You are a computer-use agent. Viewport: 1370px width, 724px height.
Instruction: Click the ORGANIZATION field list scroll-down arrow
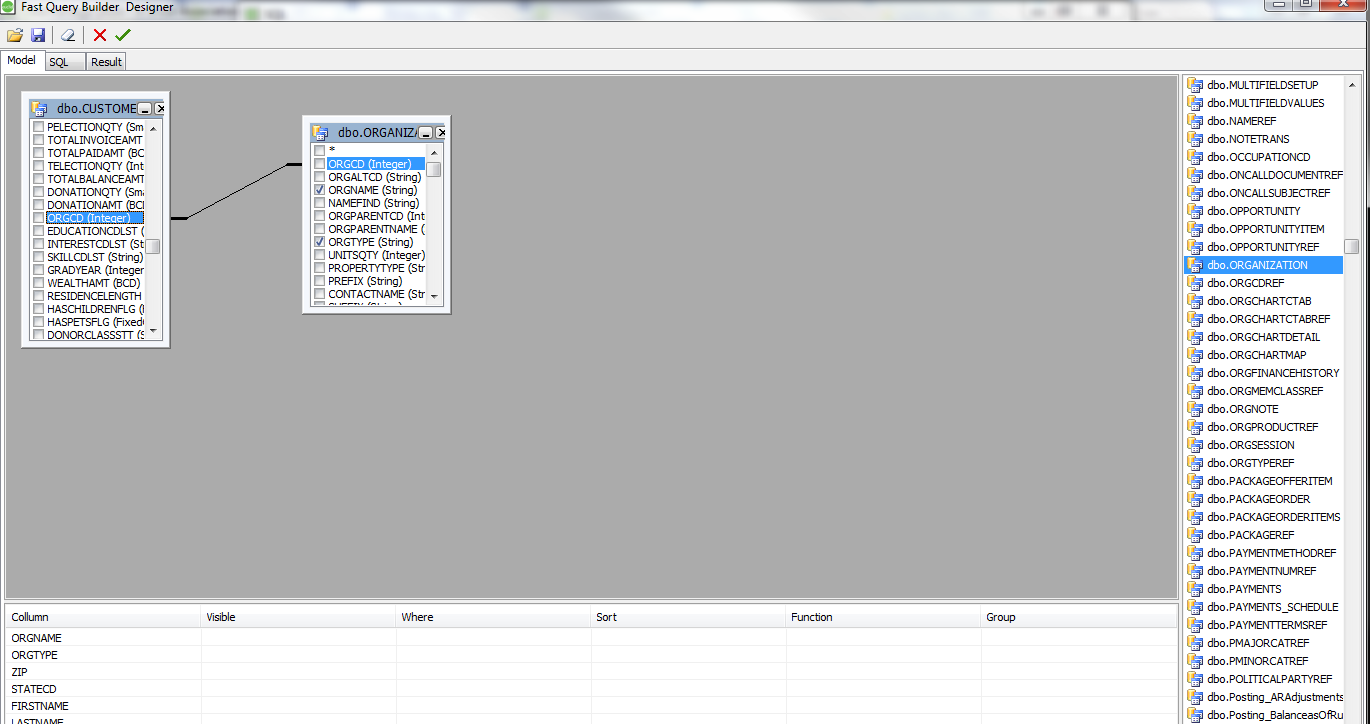pyautogui.click(x=434, y=297)
